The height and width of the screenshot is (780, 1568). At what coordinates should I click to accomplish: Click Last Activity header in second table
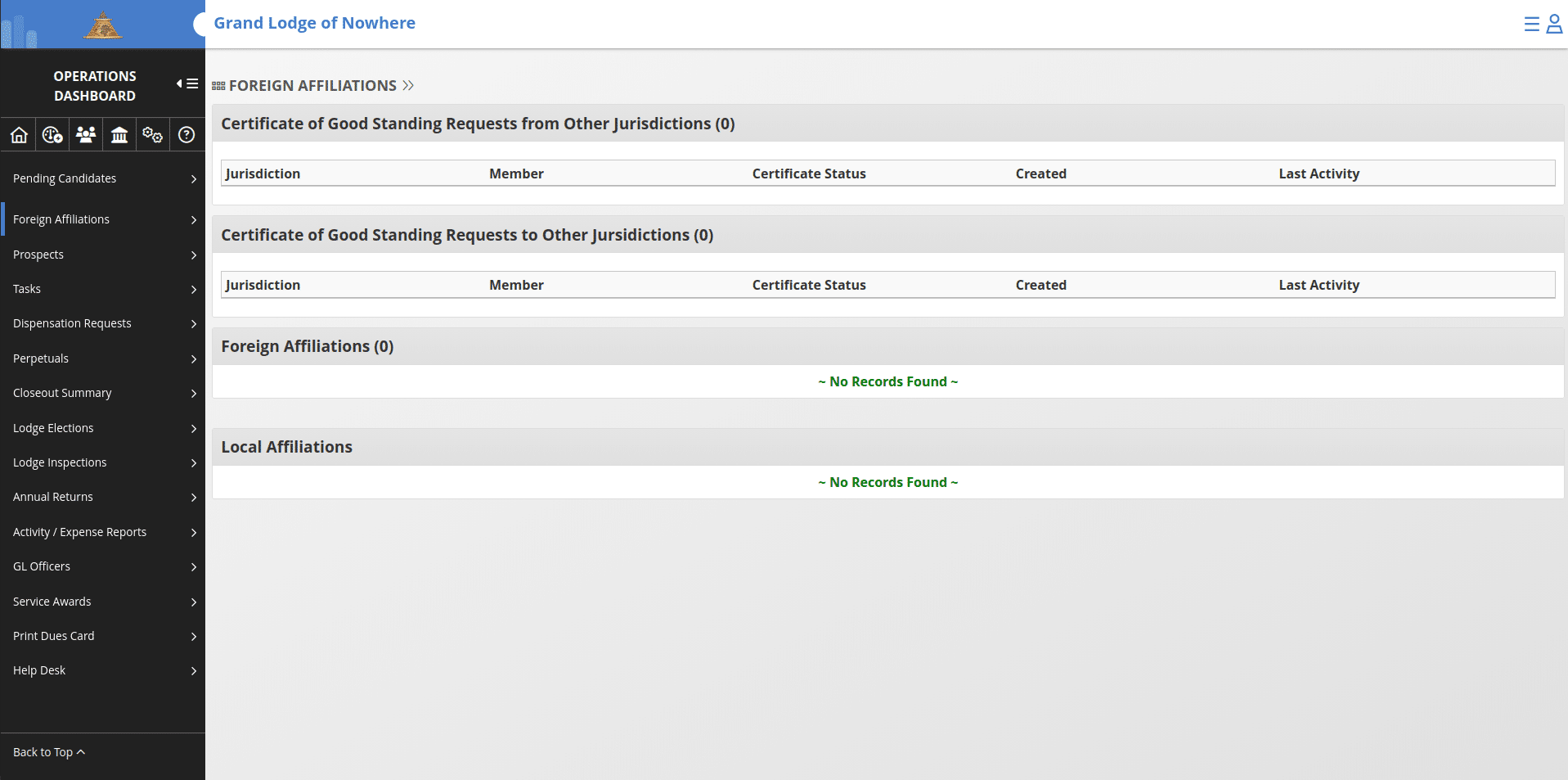coord(1319,285)
